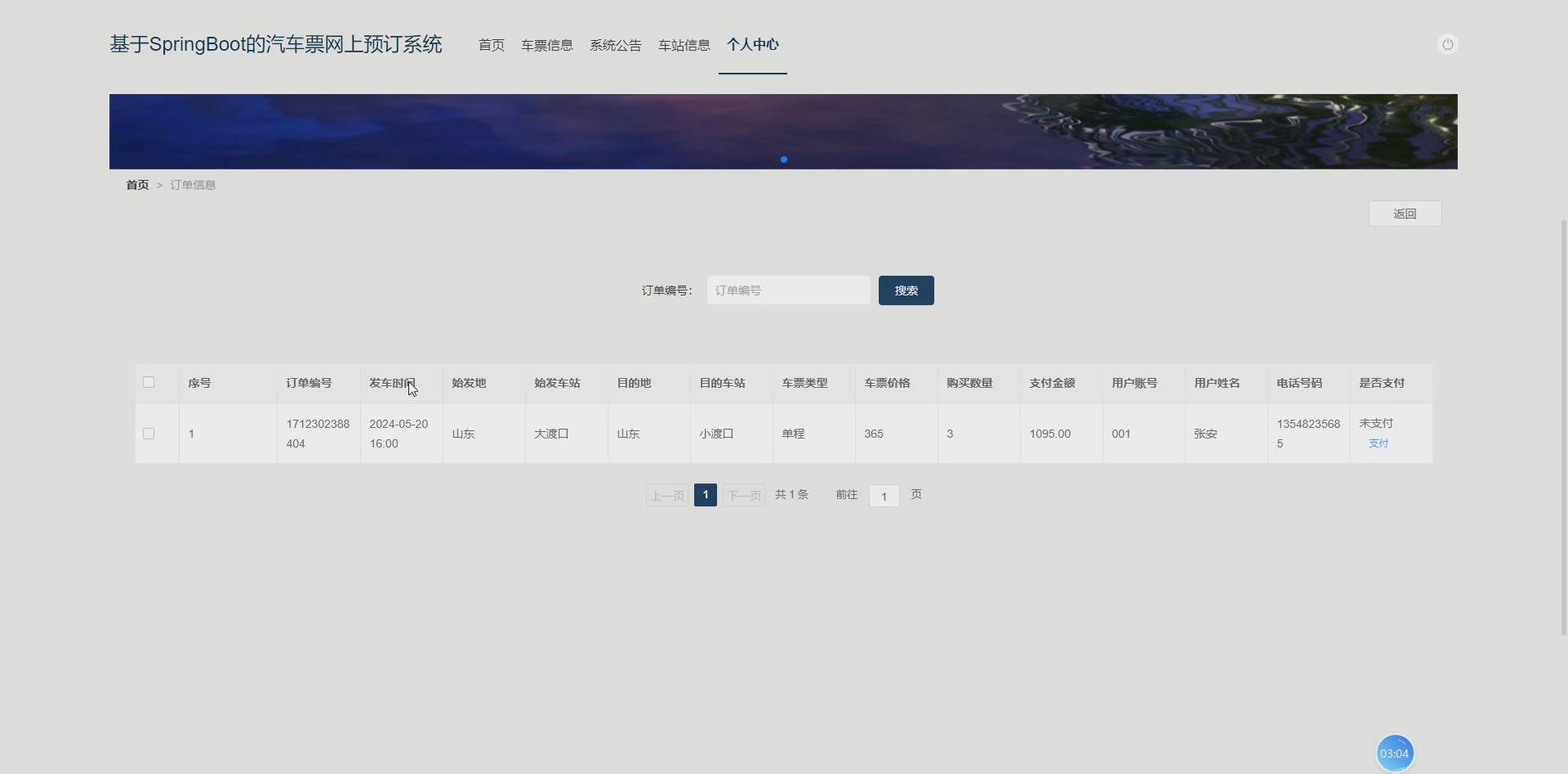This screenshot has height=774, width=1568.
Task: Click the site title 基于SpringBoot的汽车票网上预订系统
Action: (x=275, y=44)
